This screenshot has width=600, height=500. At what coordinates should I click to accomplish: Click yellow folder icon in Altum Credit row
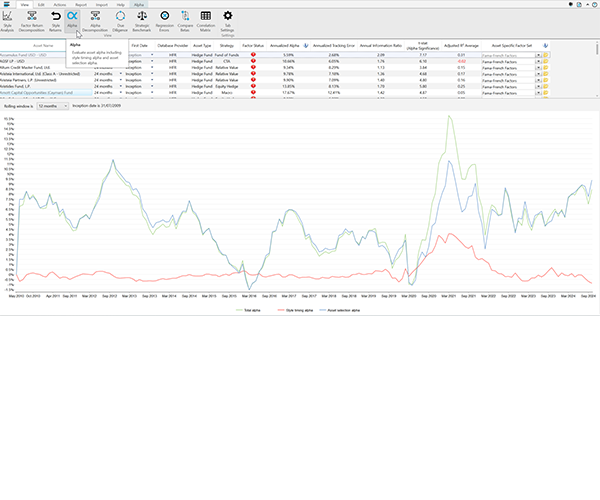point(546,67)
